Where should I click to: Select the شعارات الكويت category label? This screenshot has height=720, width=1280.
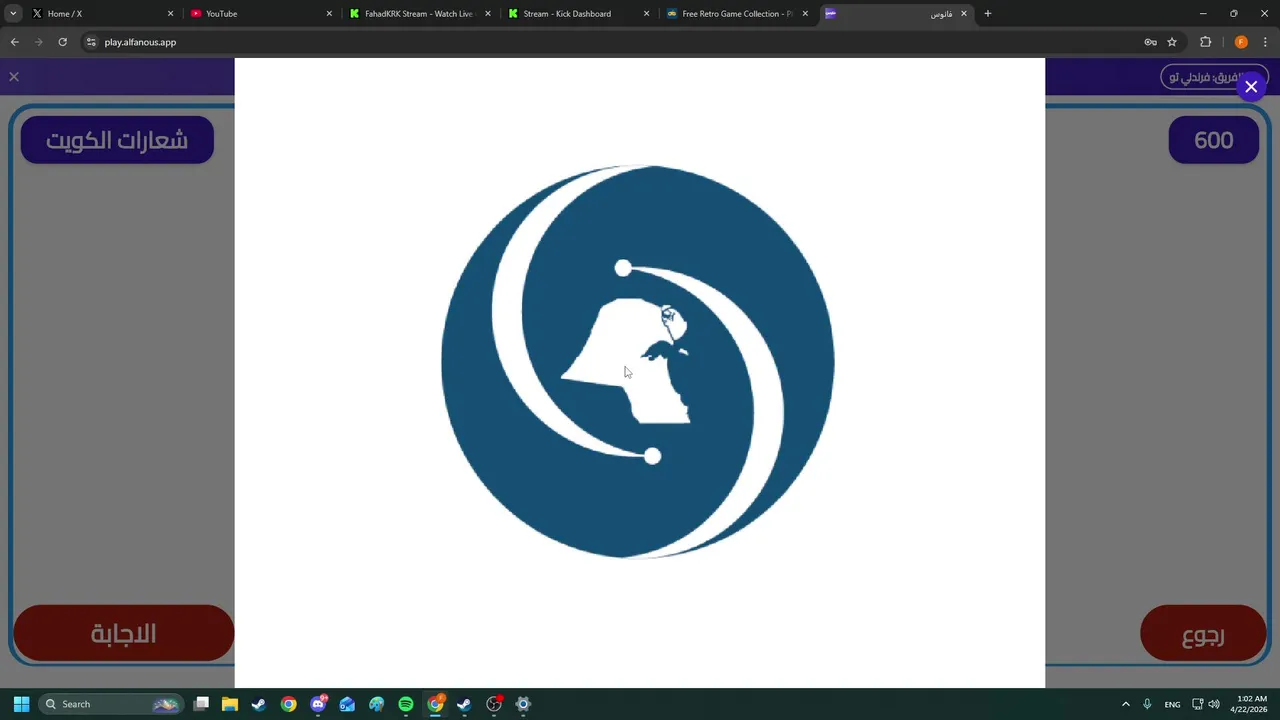pos(117,140)
